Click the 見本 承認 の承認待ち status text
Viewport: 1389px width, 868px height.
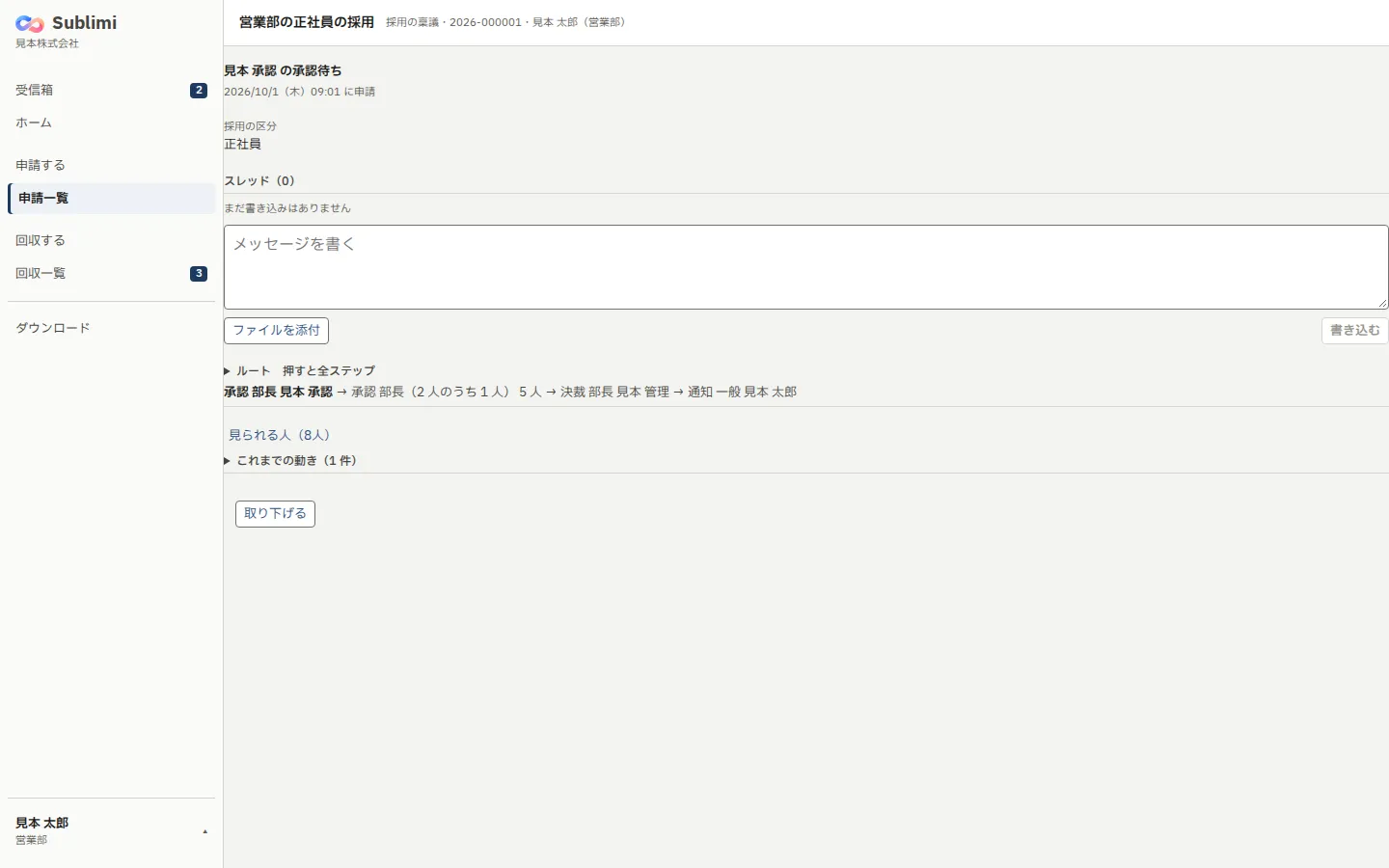click(283, 70)
